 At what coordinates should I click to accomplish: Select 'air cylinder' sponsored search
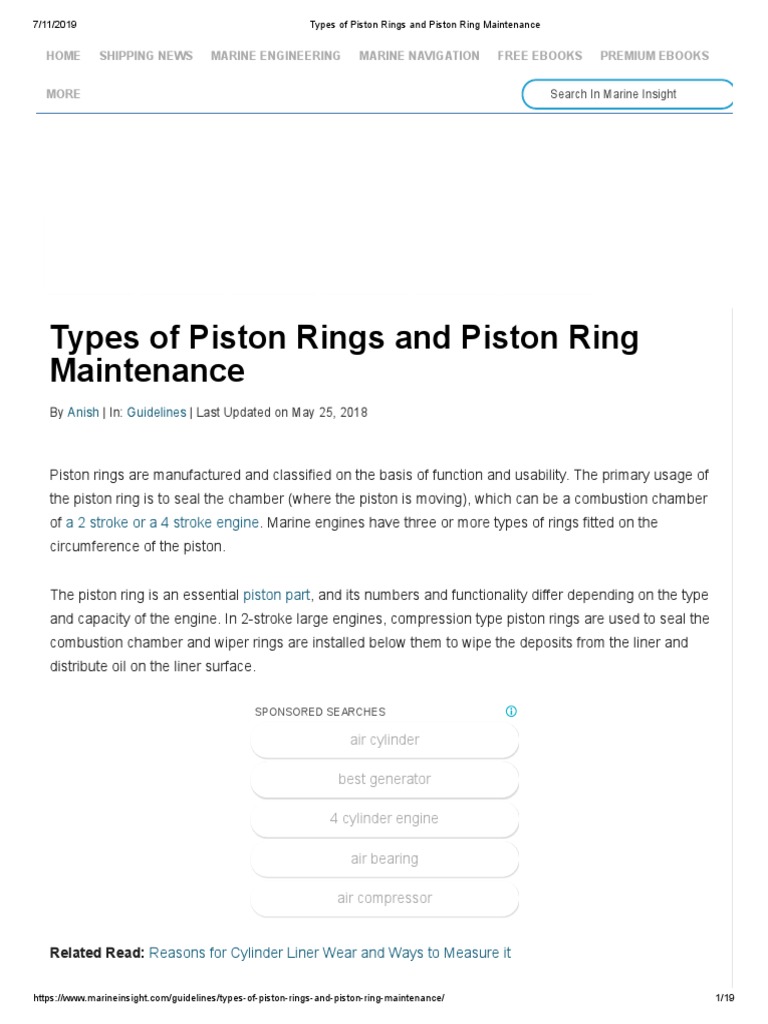tap(384, 740)
